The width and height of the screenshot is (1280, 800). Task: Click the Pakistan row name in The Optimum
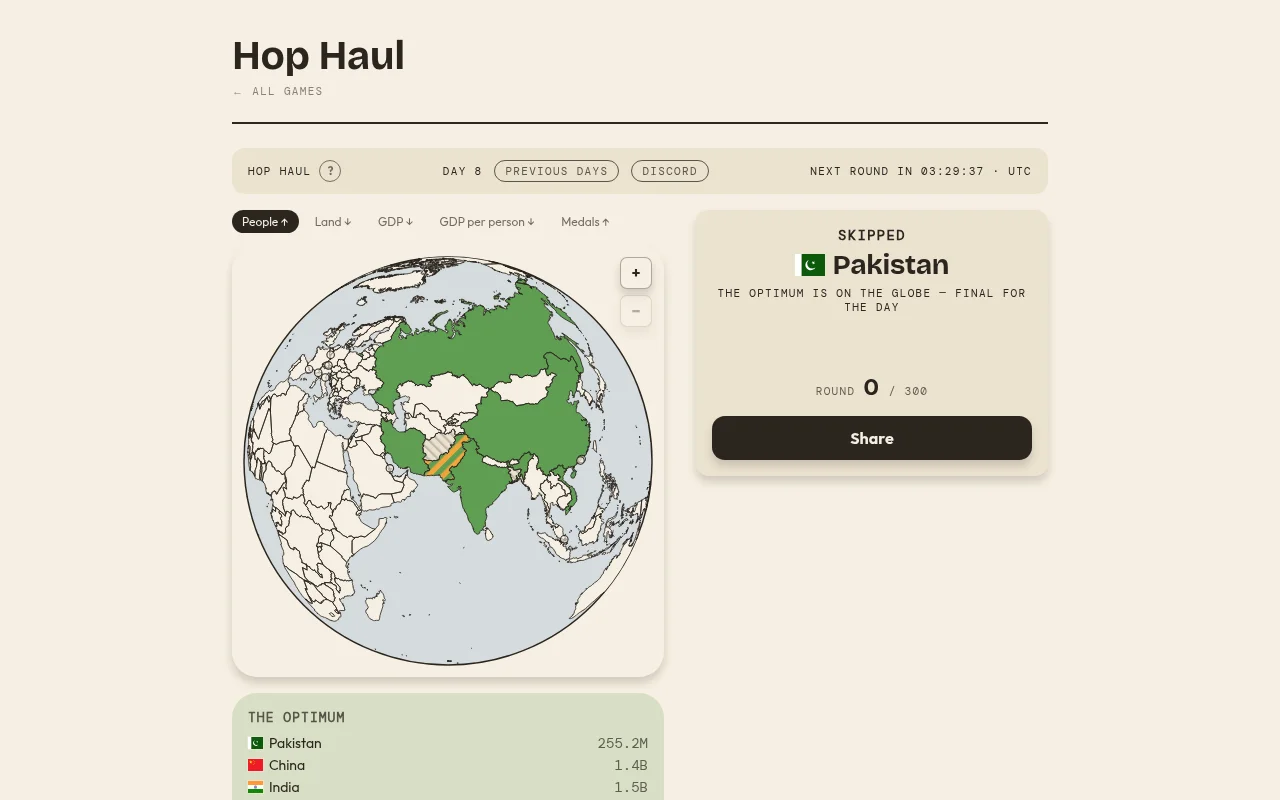295,743
